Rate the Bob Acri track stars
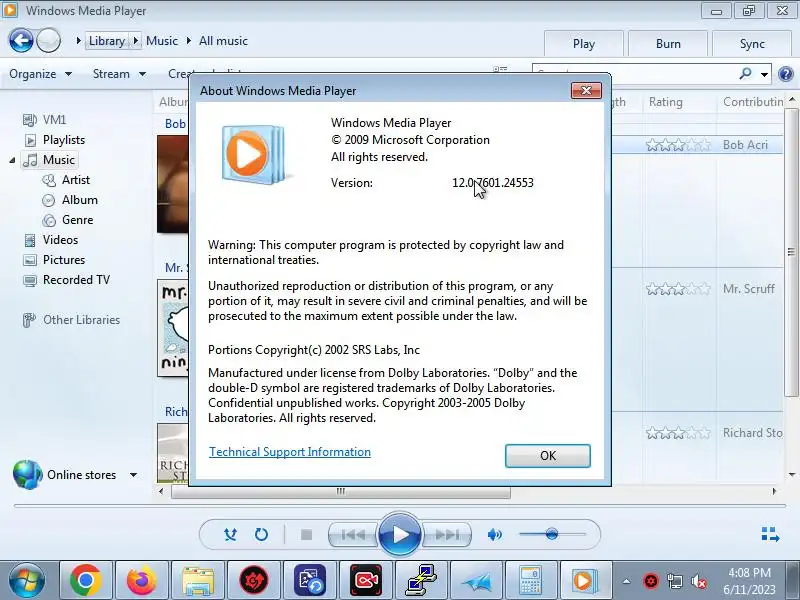The height and width of the screenshot is (600, 800). click(678, 145)
